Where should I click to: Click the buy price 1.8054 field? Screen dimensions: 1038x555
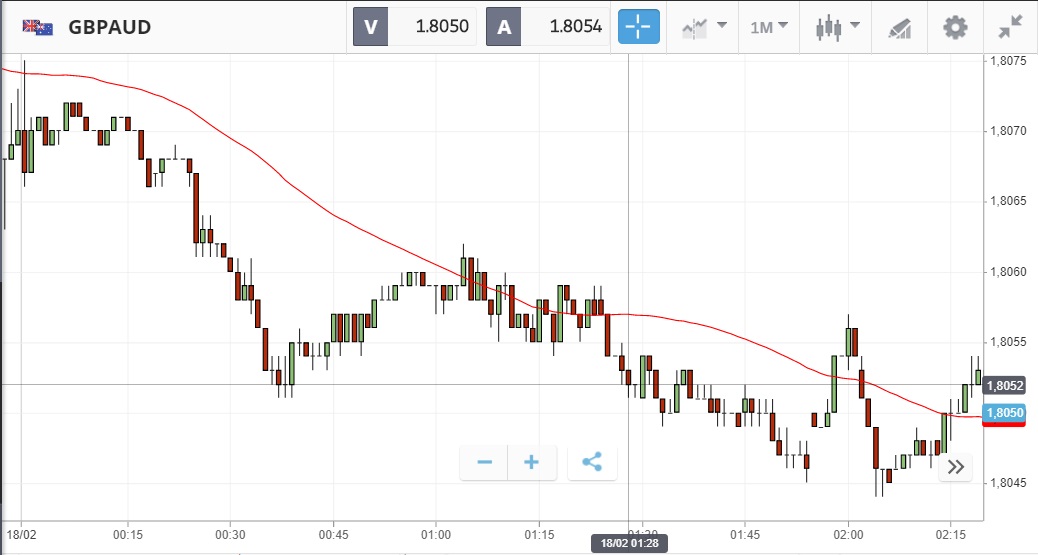566,27
